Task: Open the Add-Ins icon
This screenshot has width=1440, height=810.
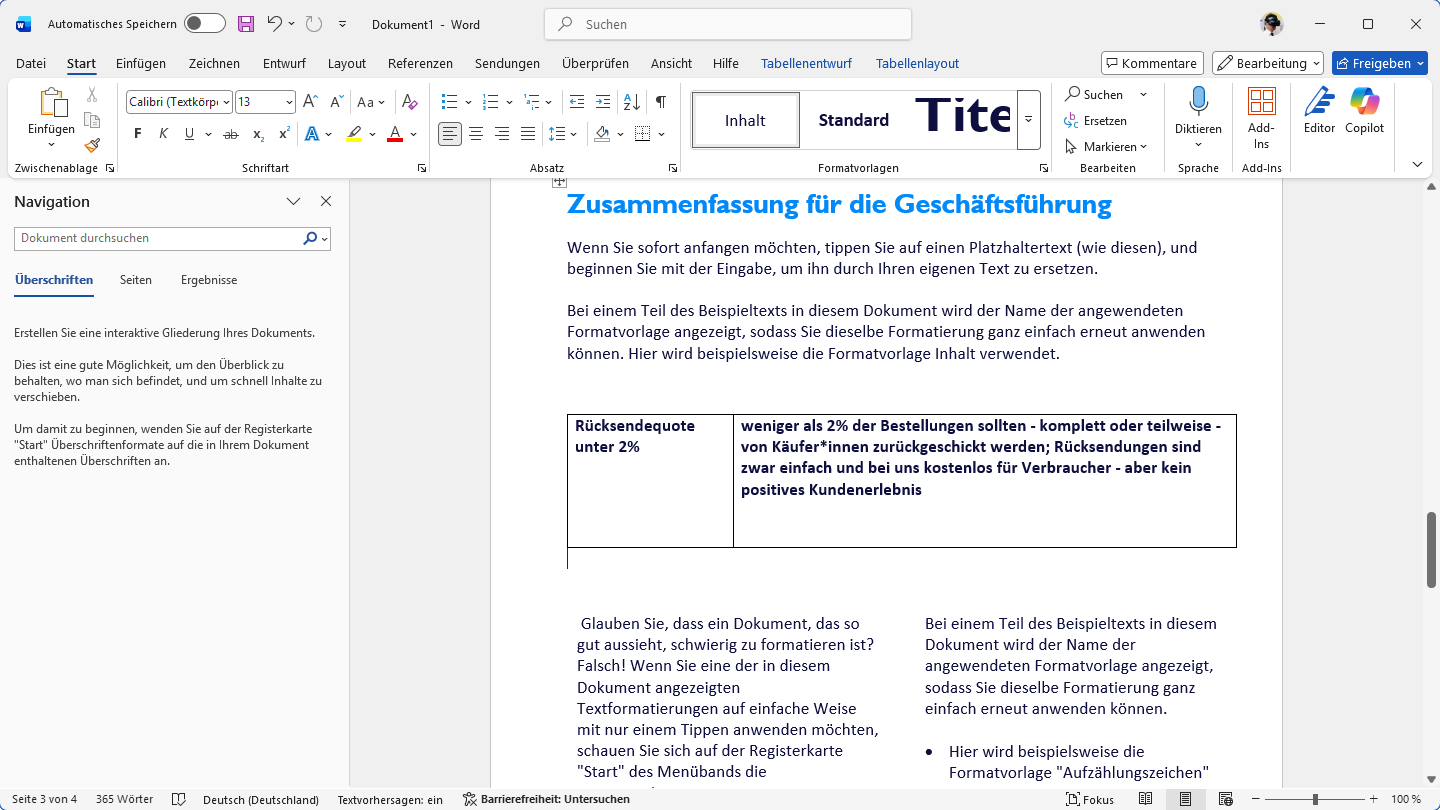Action: [1261, 102]
